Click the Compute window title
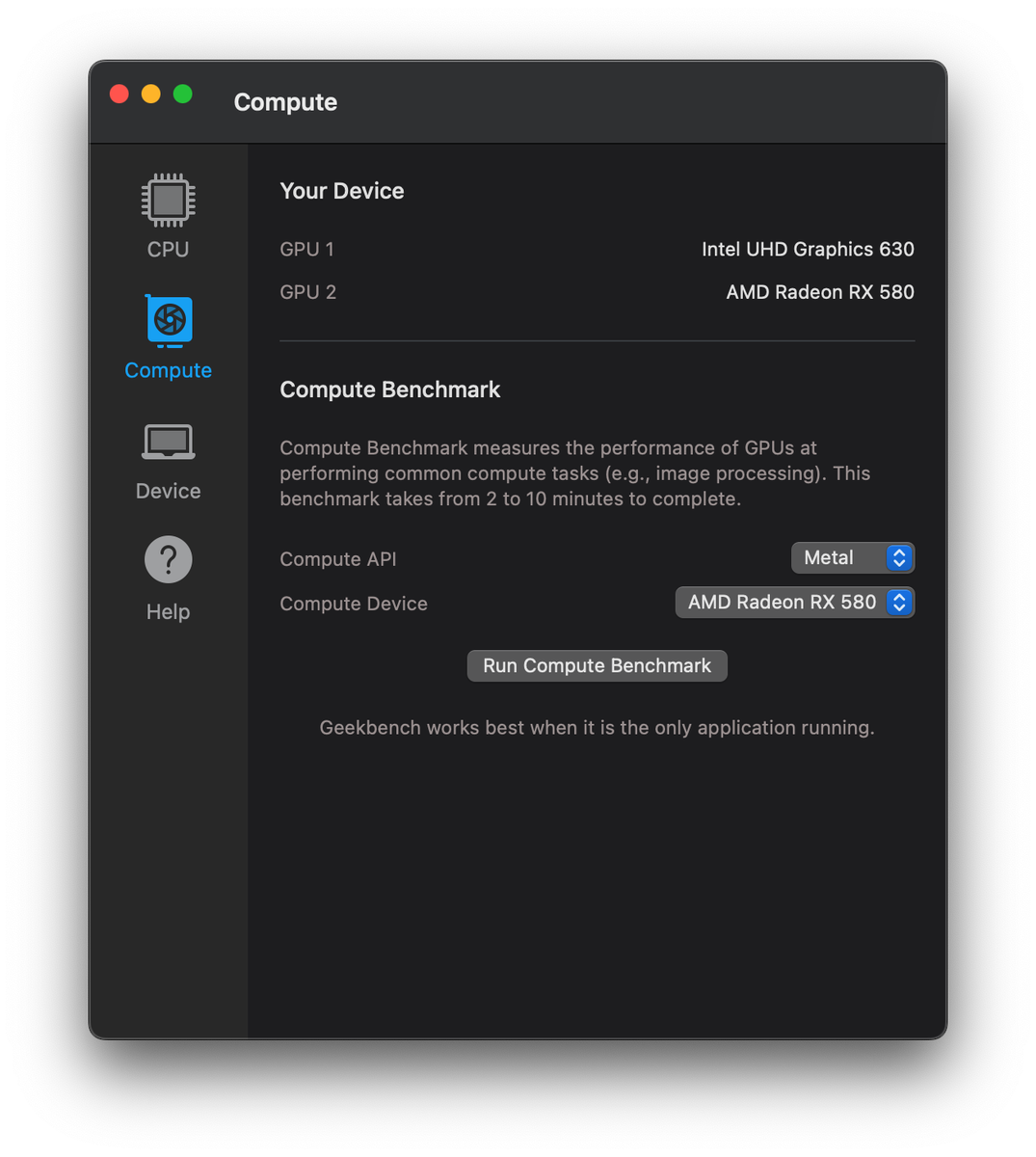This screenshot has height=1157, width=1036. [285, 102]
